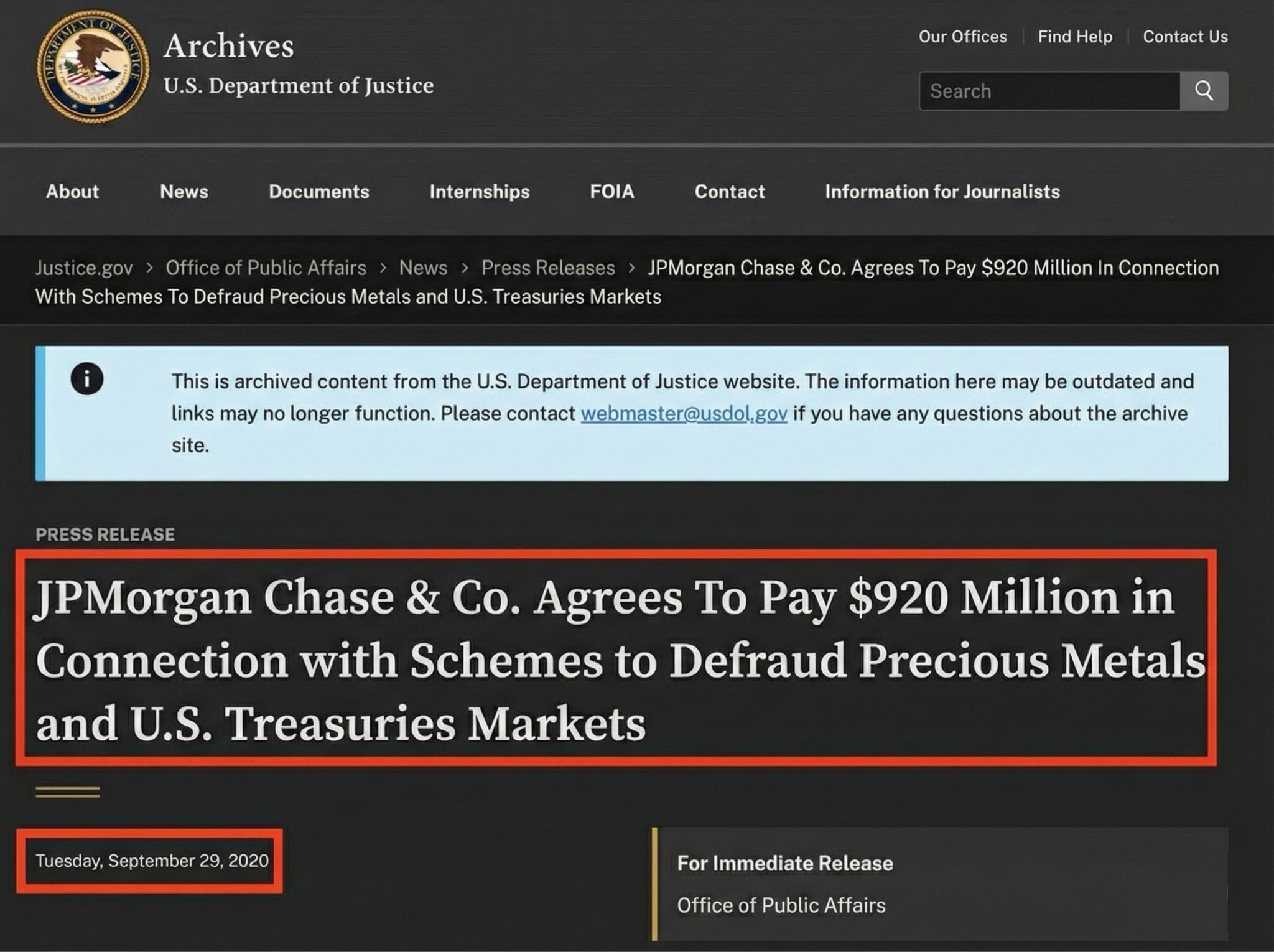The image size is (1274, 952).
Task: Go to Office of Public Affairs breadcrumb
Action: click(266, 268)
